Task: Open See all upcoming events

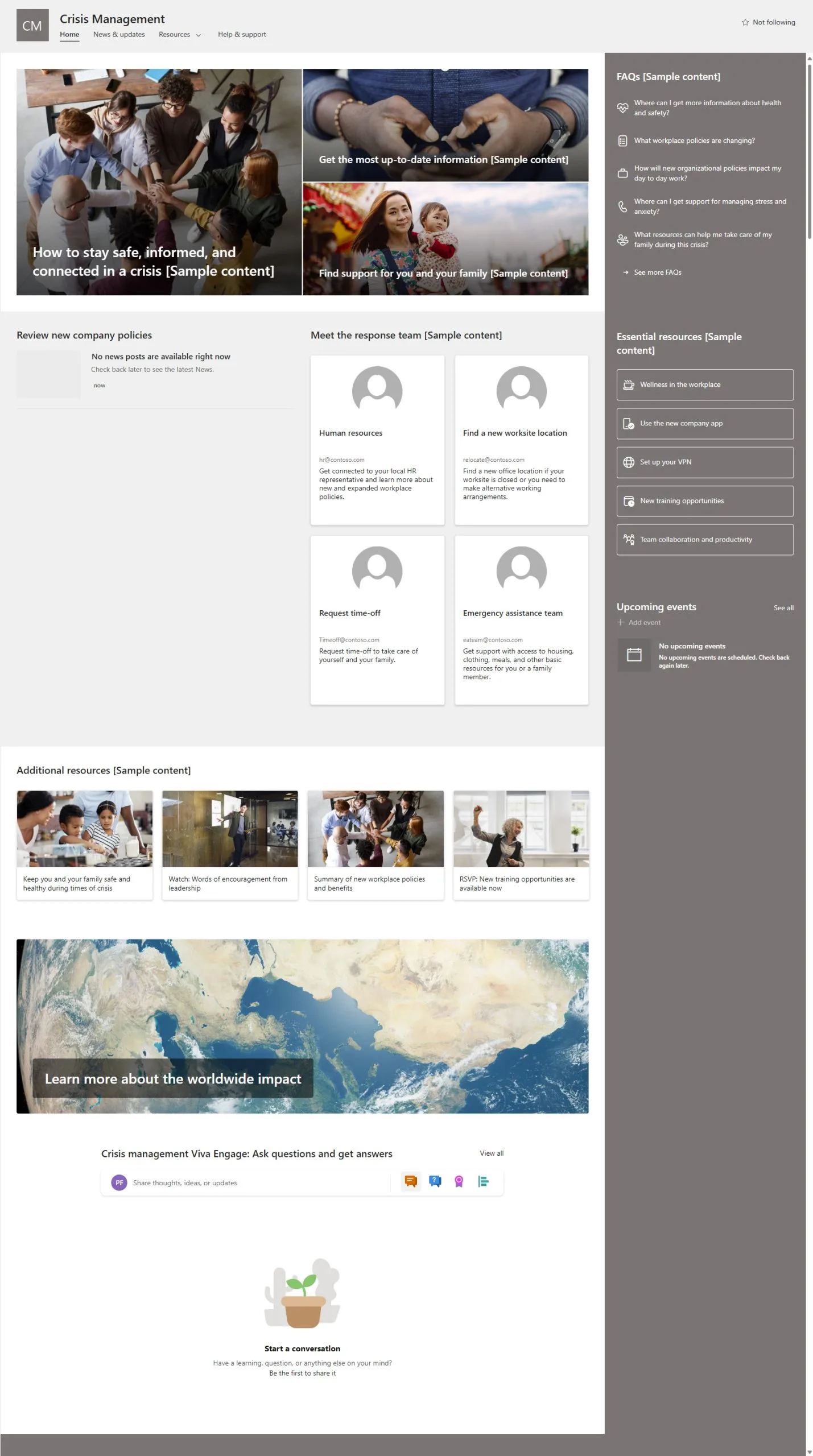Action: coord(783,608)
